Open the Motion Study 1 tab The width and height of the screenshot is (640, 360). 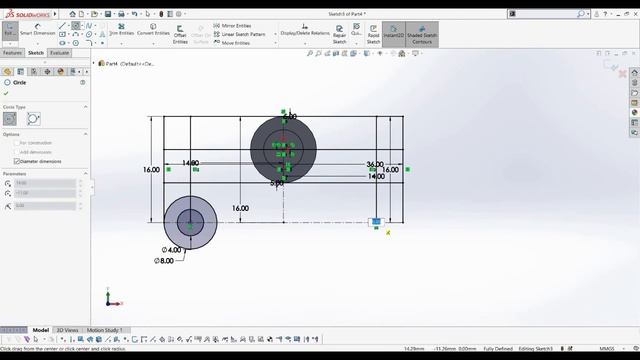(104, 330)
